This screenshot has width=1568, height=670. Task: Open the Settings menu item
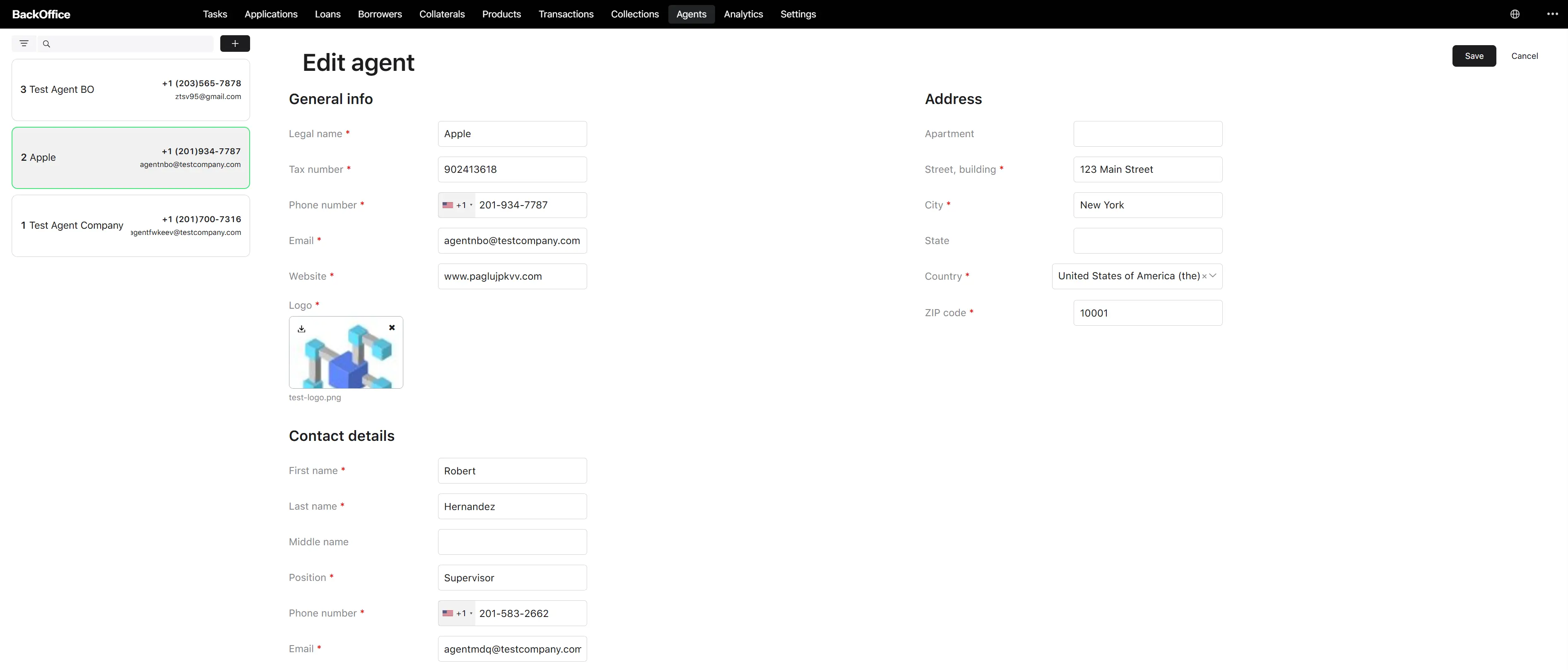point(798,14)
